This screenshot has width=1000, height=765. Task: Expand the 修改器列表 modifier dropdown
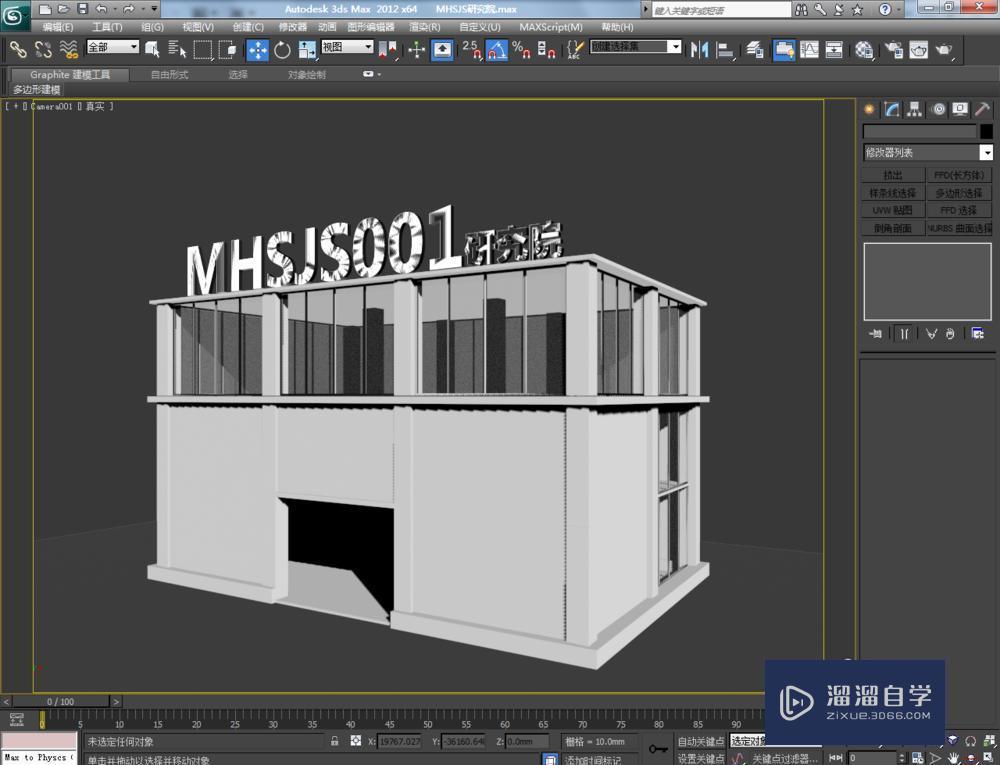986,153
